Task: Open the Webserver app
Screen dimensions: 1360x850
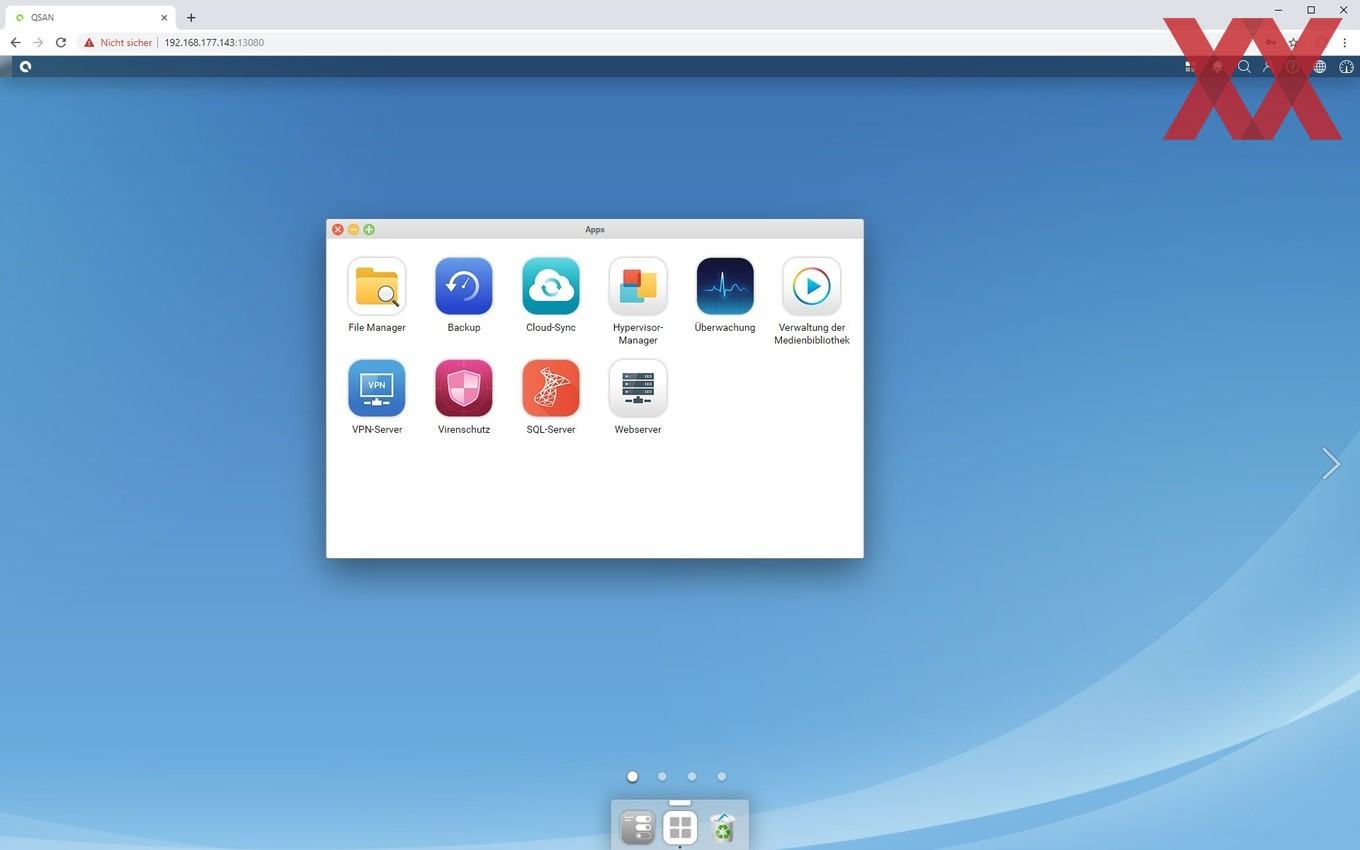Action: [x=638, y=388]
